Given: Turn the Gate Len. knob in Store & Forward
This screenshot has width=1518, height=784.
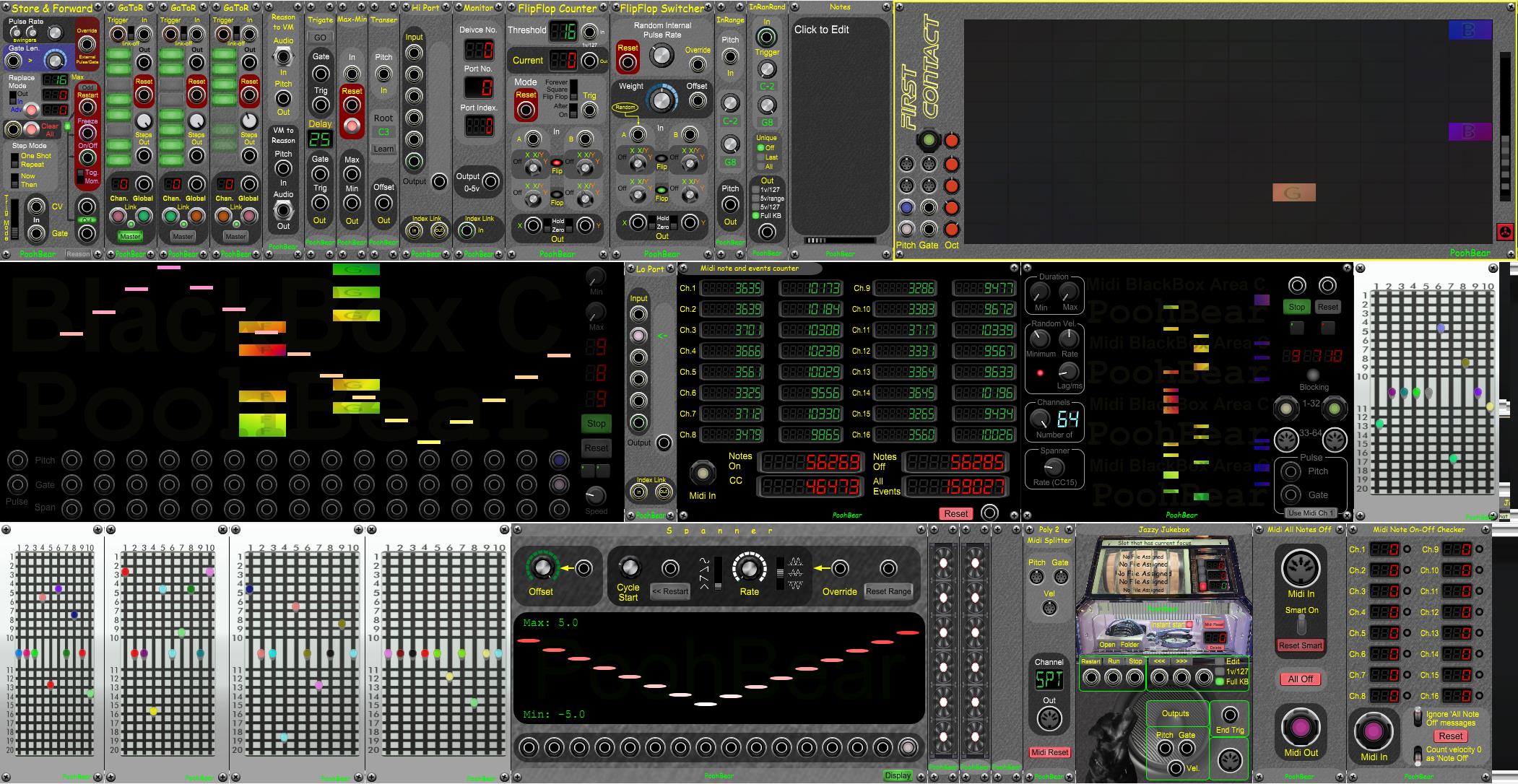Looking at the screenshot, I should coord(54,61).
